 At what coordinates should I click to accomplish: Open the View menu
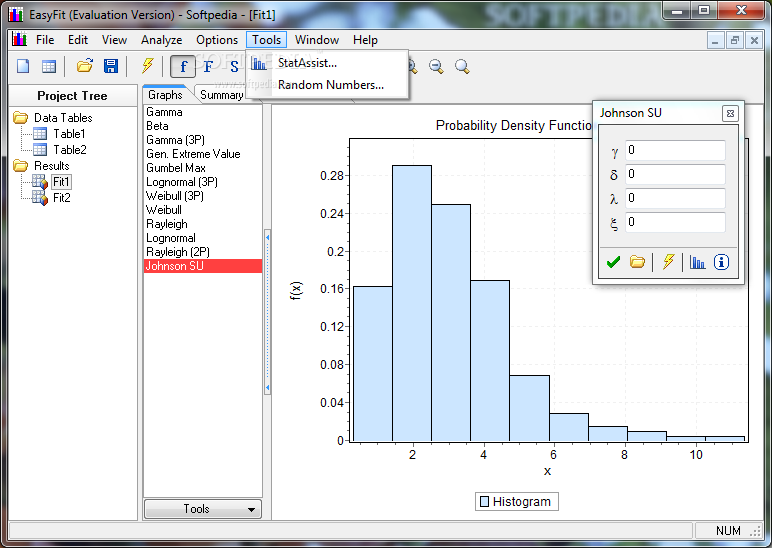pos(114,40)
